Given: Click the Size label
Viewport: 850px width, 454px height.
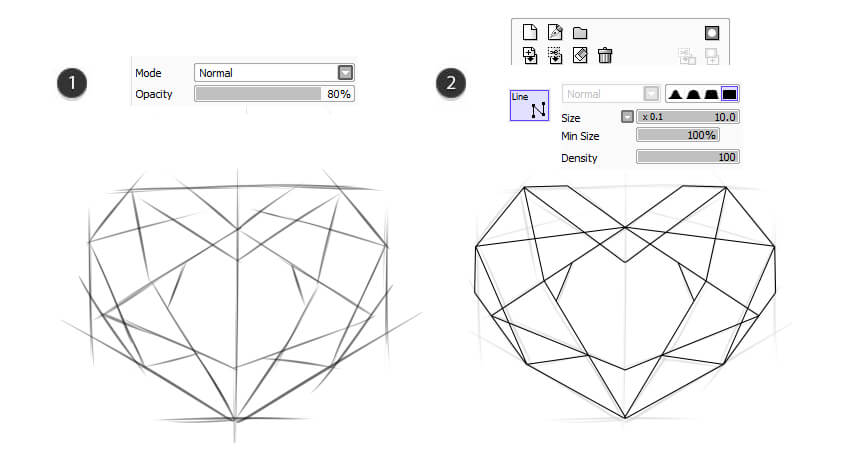Looking at the screenshot, I should click(x=571, y=118).
